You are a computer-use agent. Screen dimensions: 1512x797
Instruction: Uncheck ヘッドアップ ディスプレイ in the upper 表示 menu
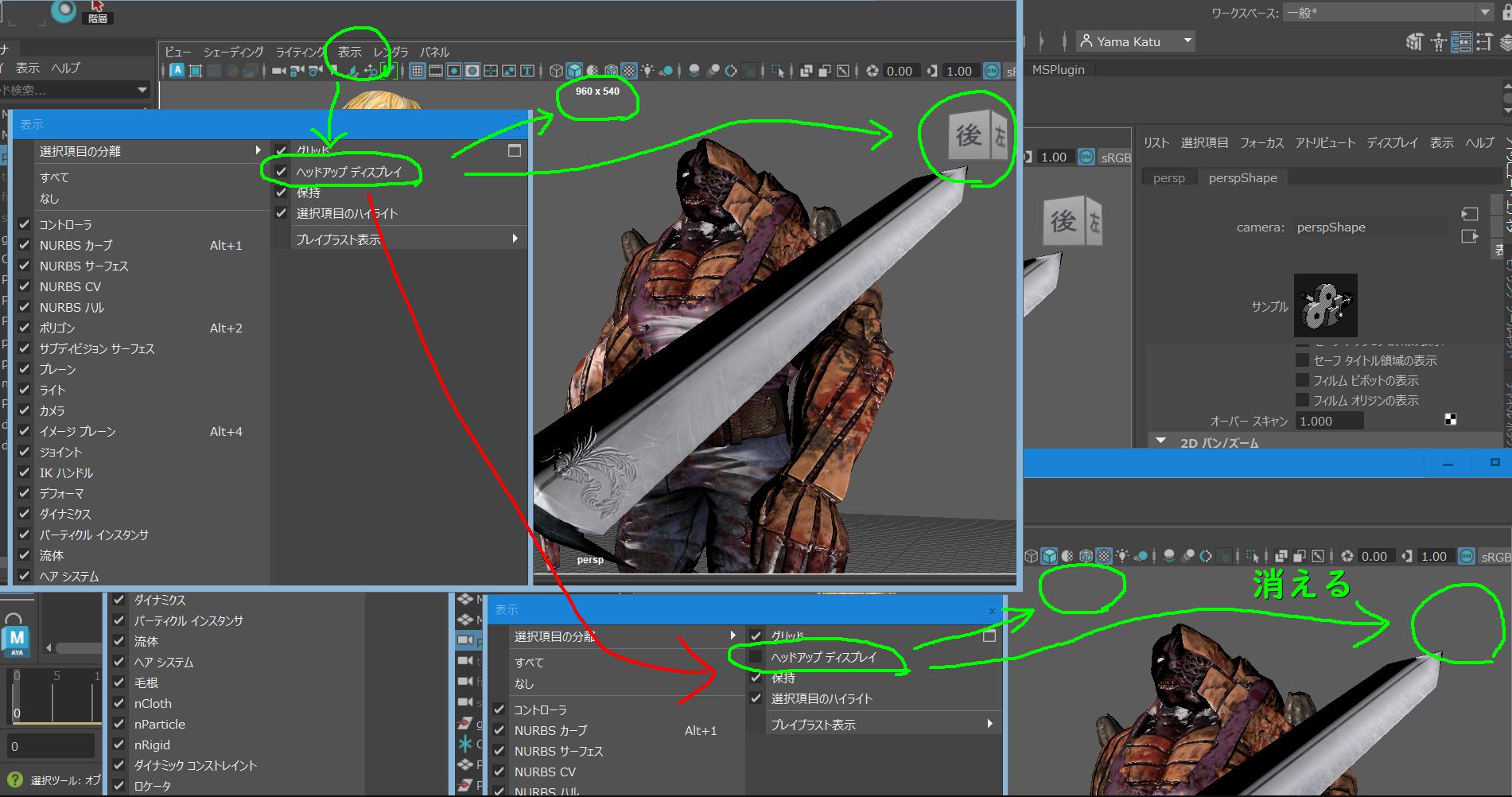click(281, 171)
